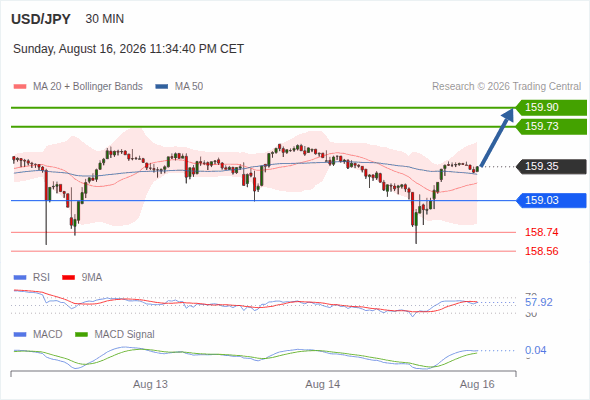Click the Aug 13 date axis label
590x400 pixels.
click(151, 384)
